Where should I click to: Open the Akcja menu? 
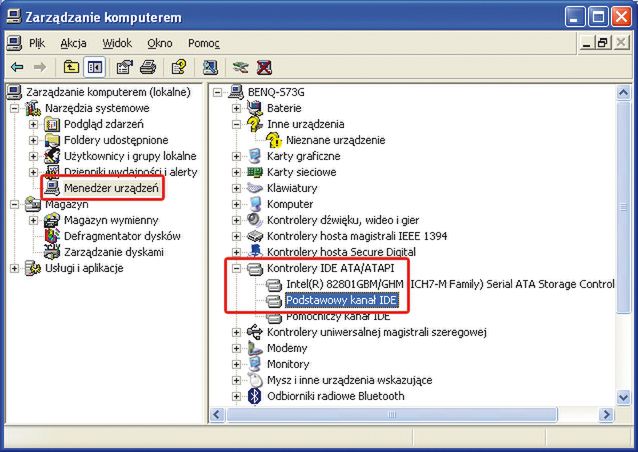[x=73, y=43]
